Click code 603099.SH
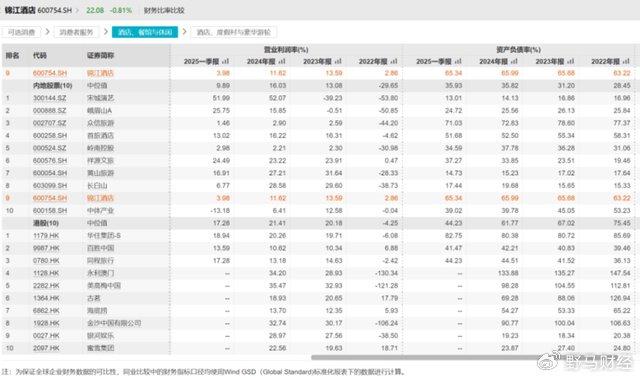This screenshot has height=378, width=640. coord(50,186)
